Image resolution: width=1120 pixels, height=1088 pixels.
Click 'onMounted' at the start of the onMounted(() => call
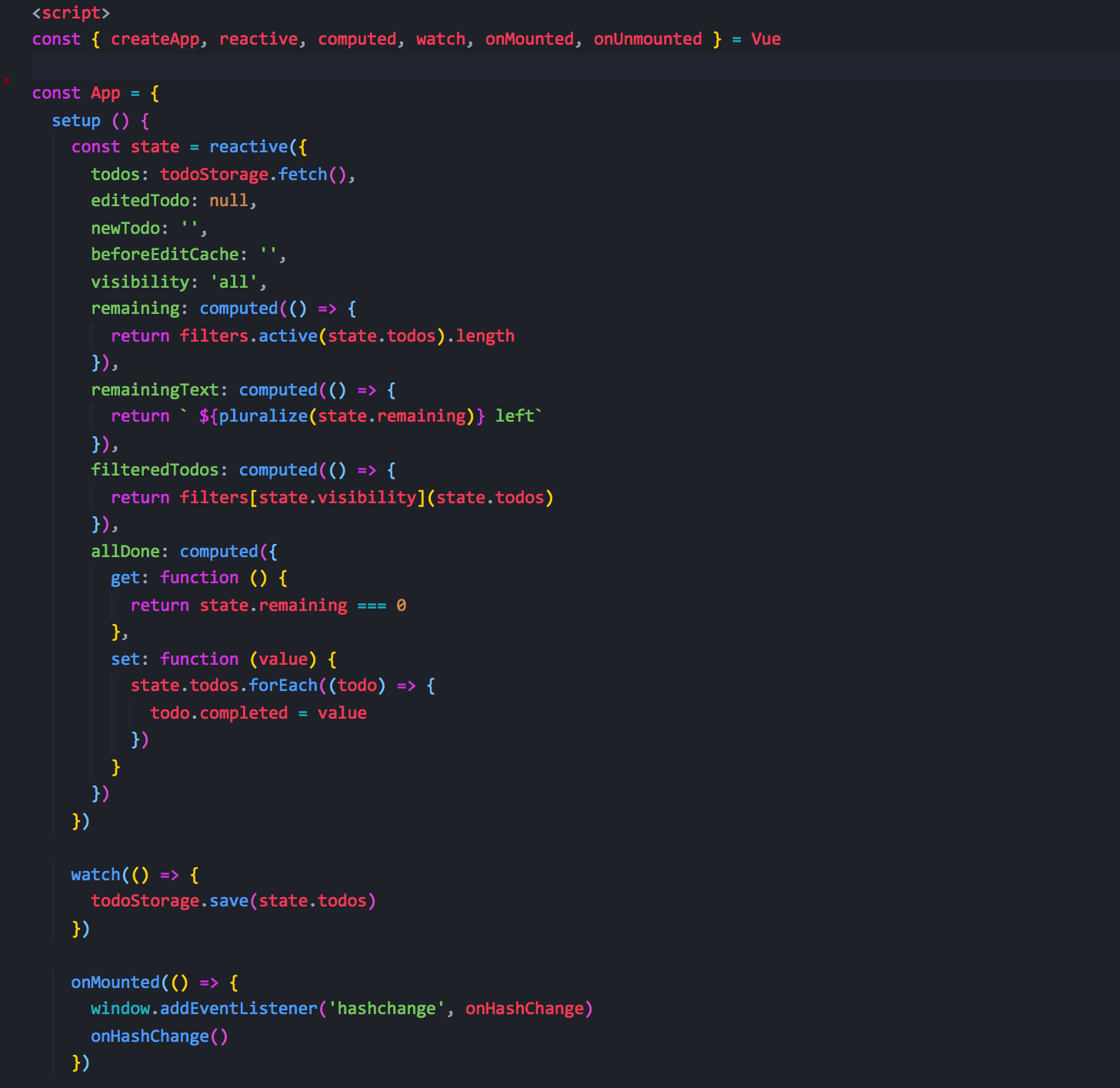[115, 983]
